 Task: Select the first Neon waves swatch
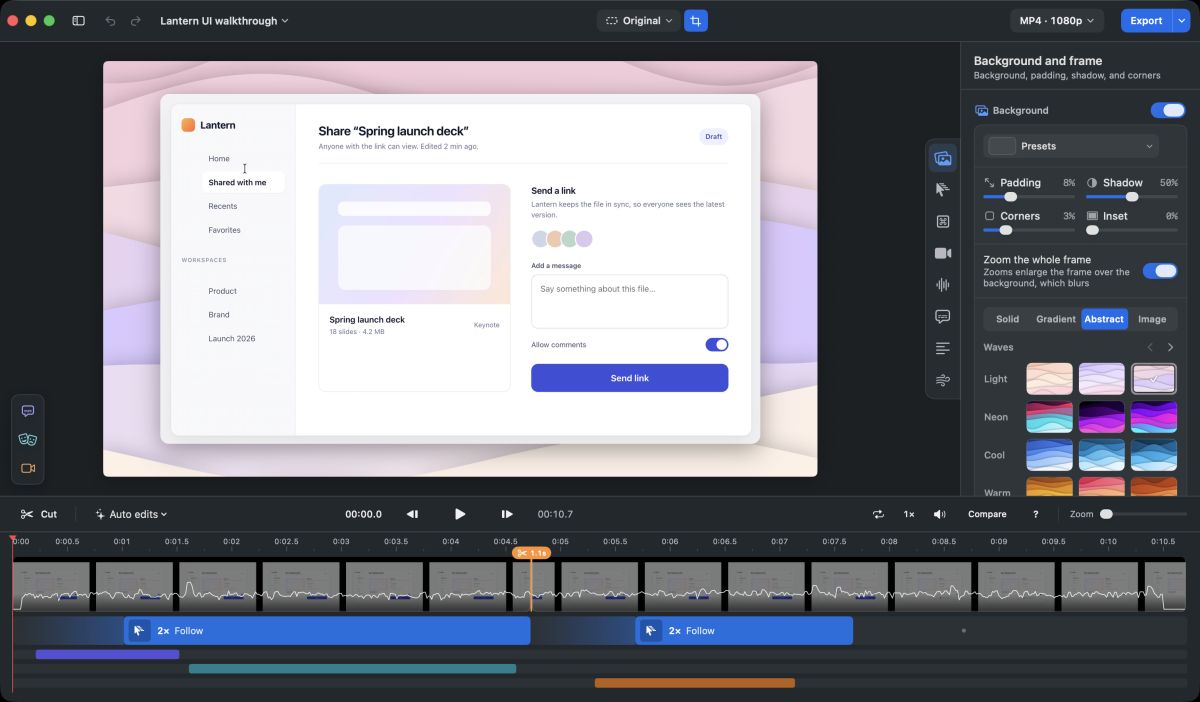coord(1049,417)
